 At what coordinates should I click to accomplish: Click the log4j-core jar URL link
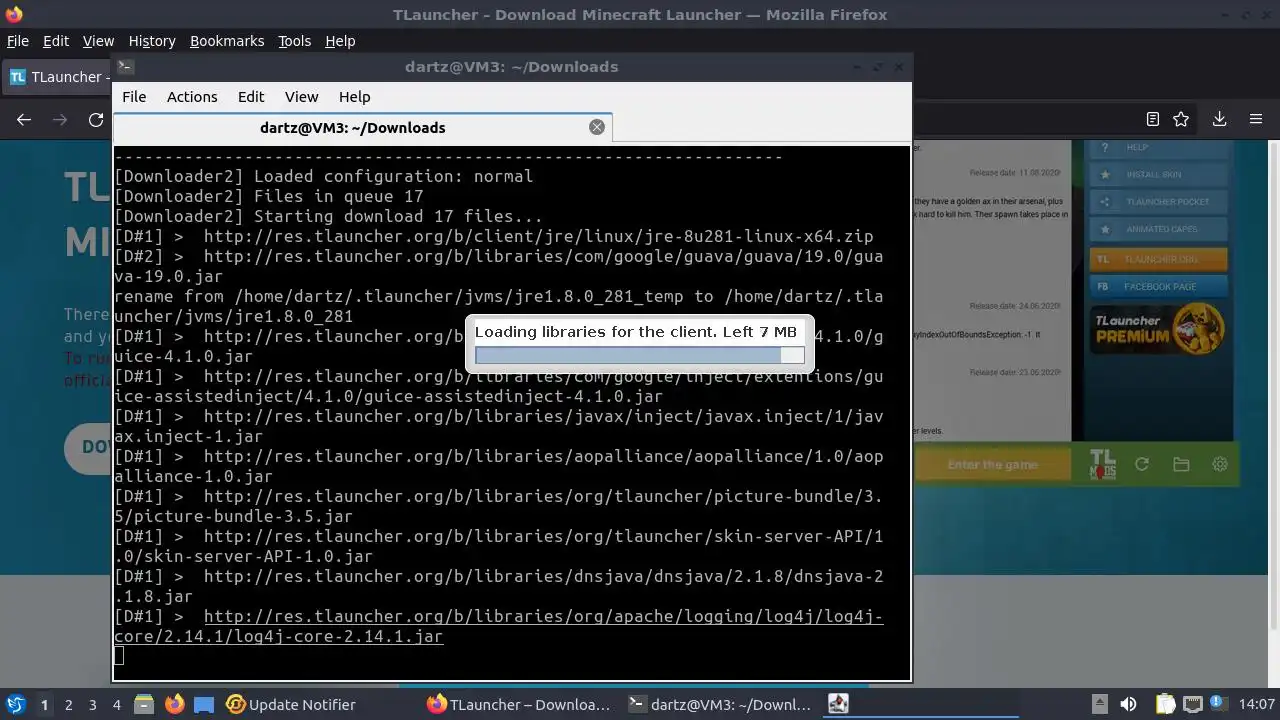pos(498,626)
